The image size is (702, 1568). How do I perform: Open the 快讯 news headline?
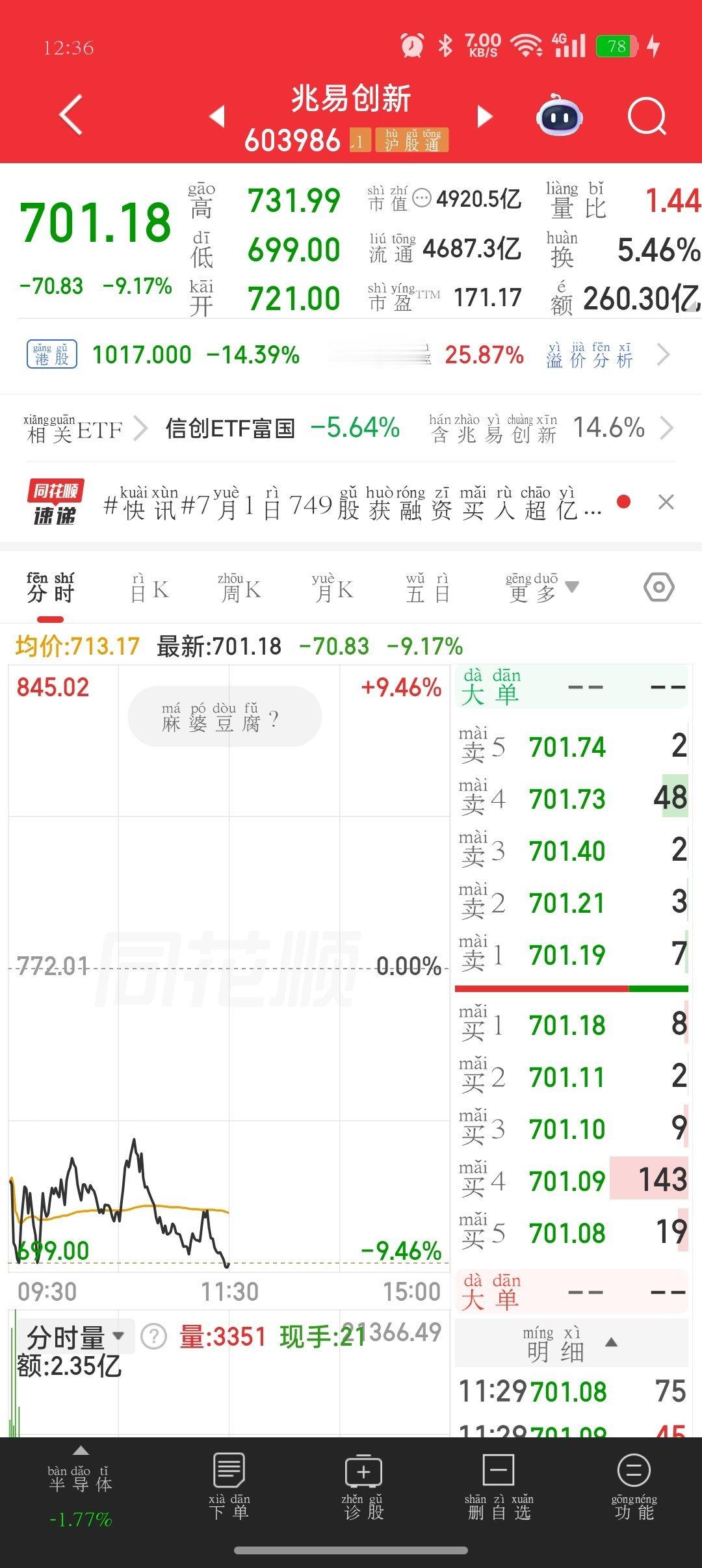[353, 503]
